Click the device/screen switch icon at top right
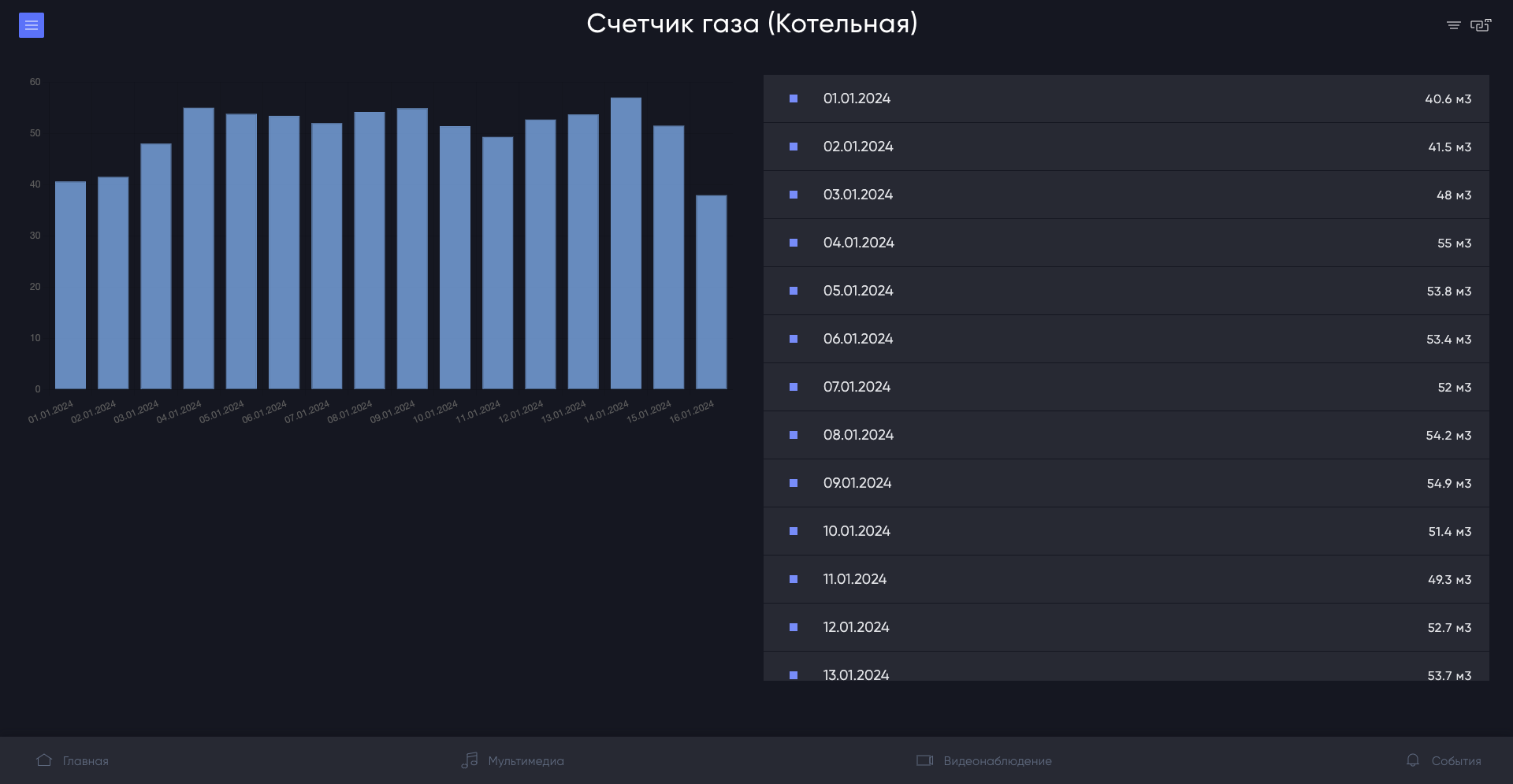This screenshot has height=784, width=1513. pyautogui.click(x=1481, y=25)
